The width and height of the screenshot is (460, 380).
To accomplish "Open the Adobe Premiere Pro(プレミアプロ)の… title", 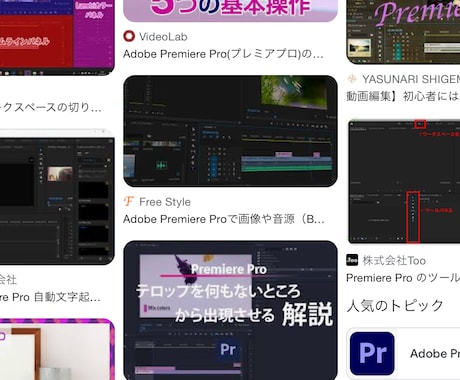I will [x=223, y=54].
